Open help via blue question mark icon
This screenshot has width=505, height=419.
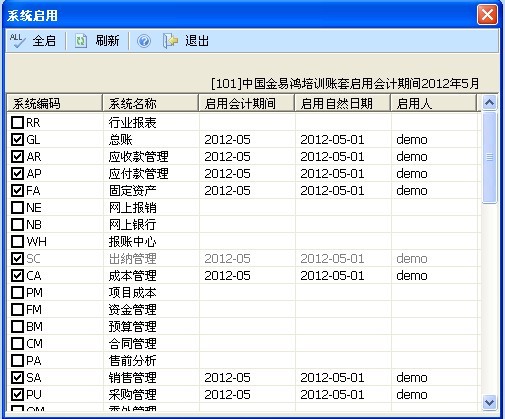click(144, 41)
